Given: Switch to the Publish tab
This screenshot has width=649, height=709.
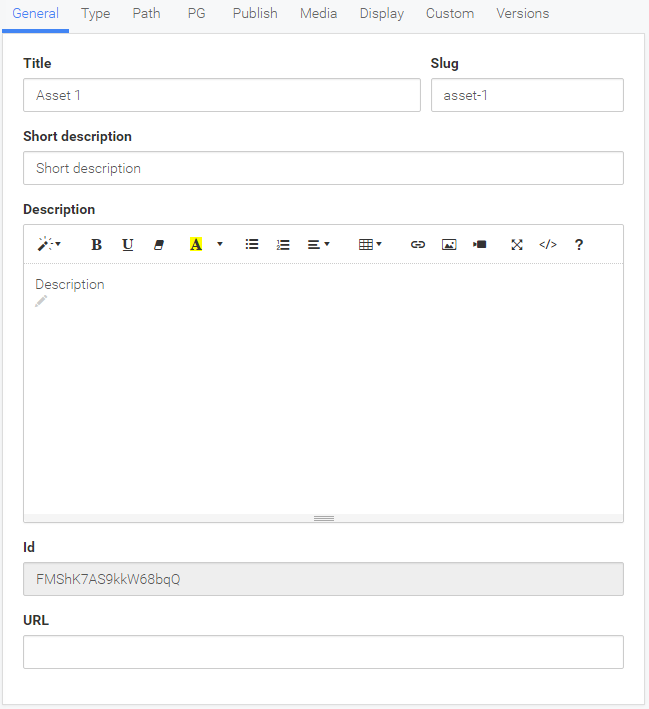Looking at the screenshot, I should point(255,14).
